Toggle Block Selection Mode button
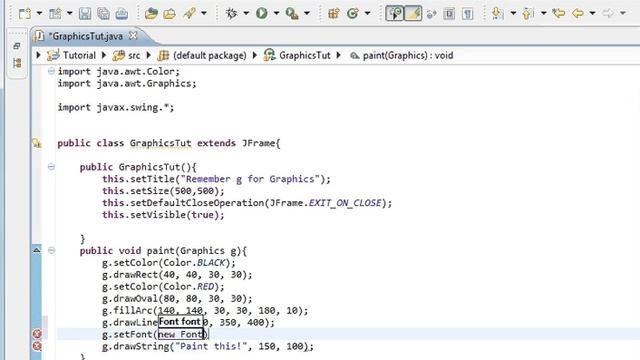The height and width of the screenshot is (360, 640). 449,13
